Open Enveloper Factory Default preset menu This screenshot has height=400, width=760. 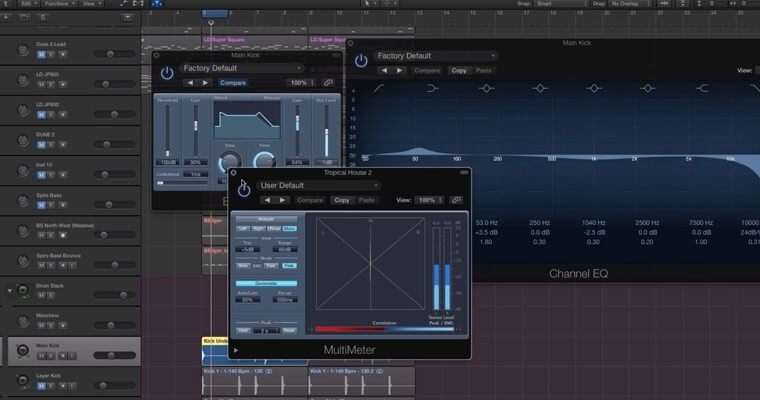coord(242,68)
